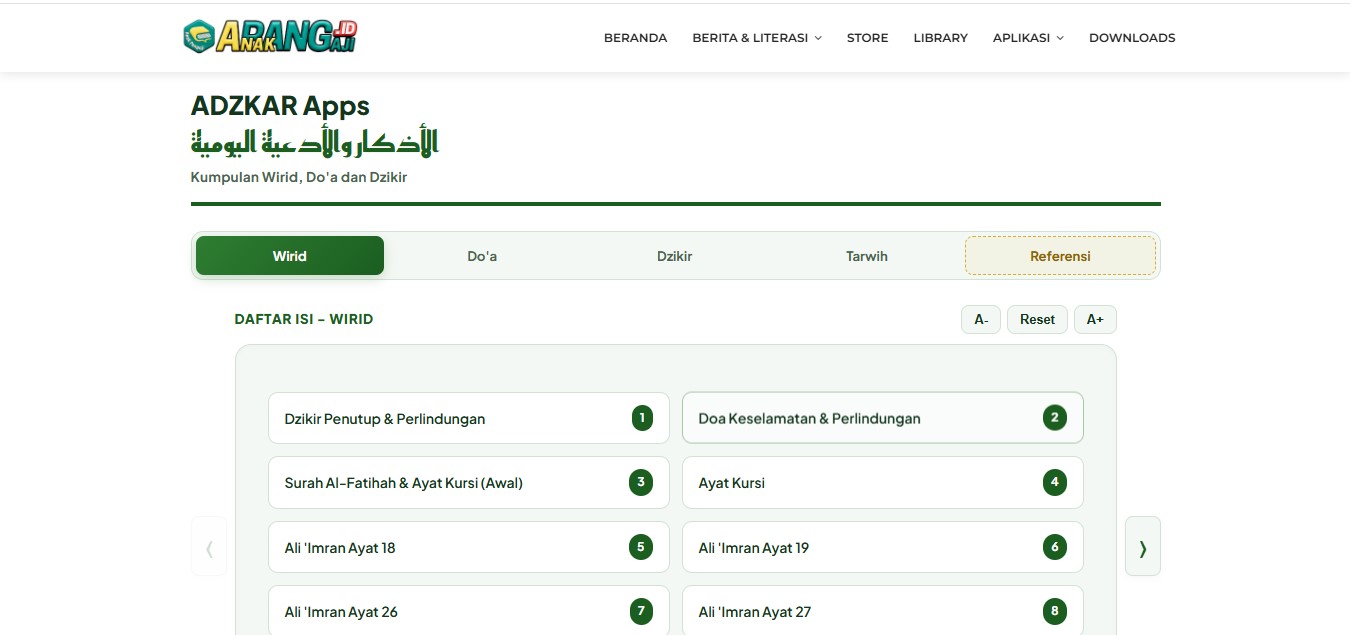This screenshot has height=635, width=1350.
Task: Reset the font size
Action: 1037,320
